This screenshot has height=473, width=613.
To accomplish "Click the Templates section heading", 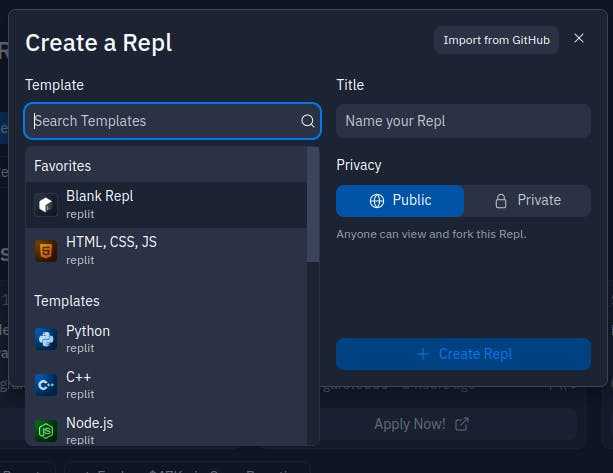I will point(67,301).
